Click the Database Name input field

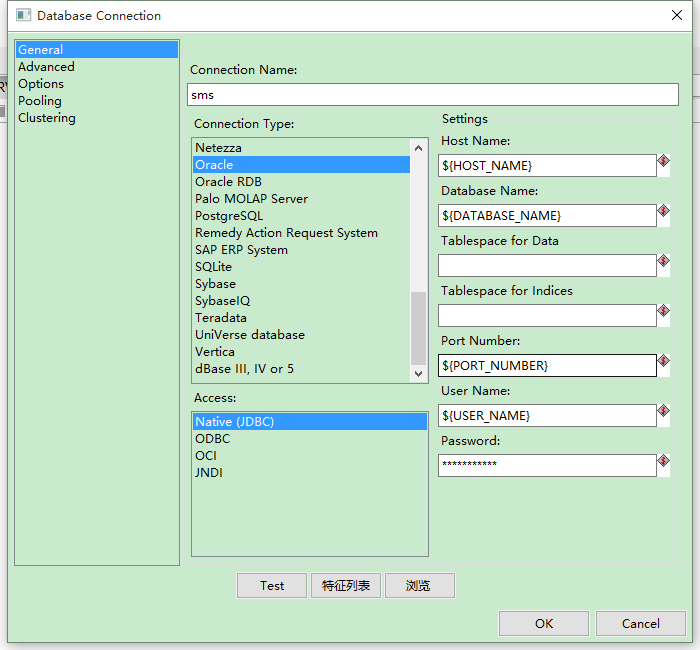[x=547, y=216]
